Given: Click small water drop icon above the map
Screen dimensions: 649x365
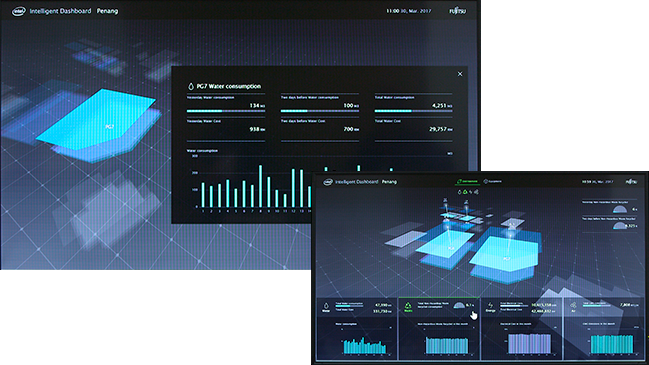Looking at the screenshot, I should click(x=459, y=192).
